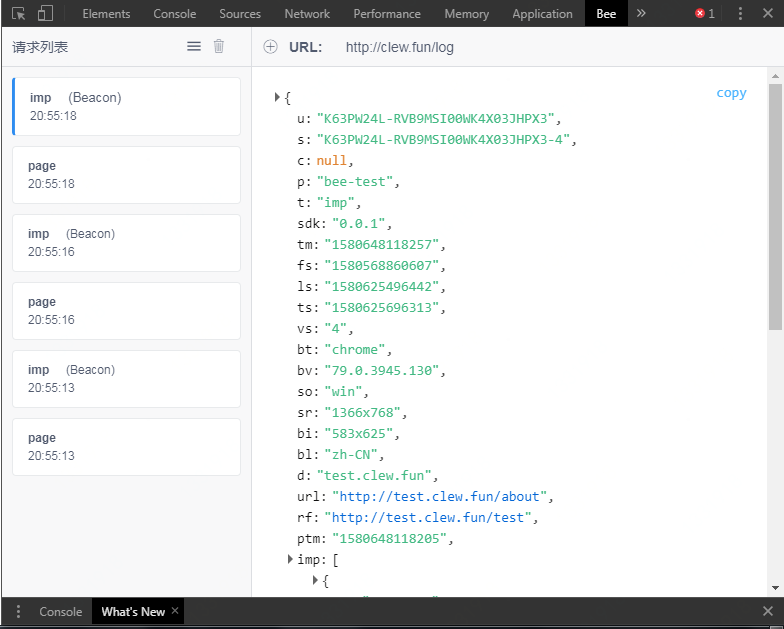The image size is (784, 629).
Task: Open DevTools three-dot customize menu
Action: tap(740, 14)
